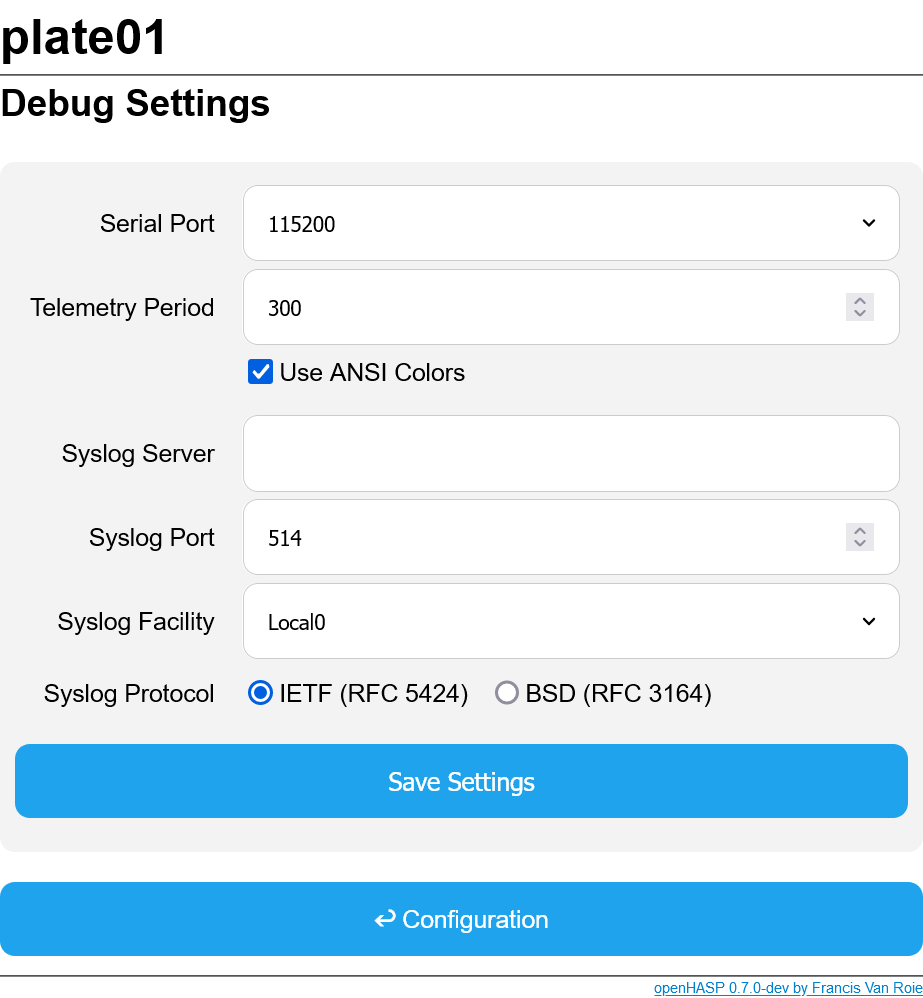Increment Syslog Port using the up arrow
This screenshot has width=923, height=998.
pyautogui.click(x=859, y=531)
